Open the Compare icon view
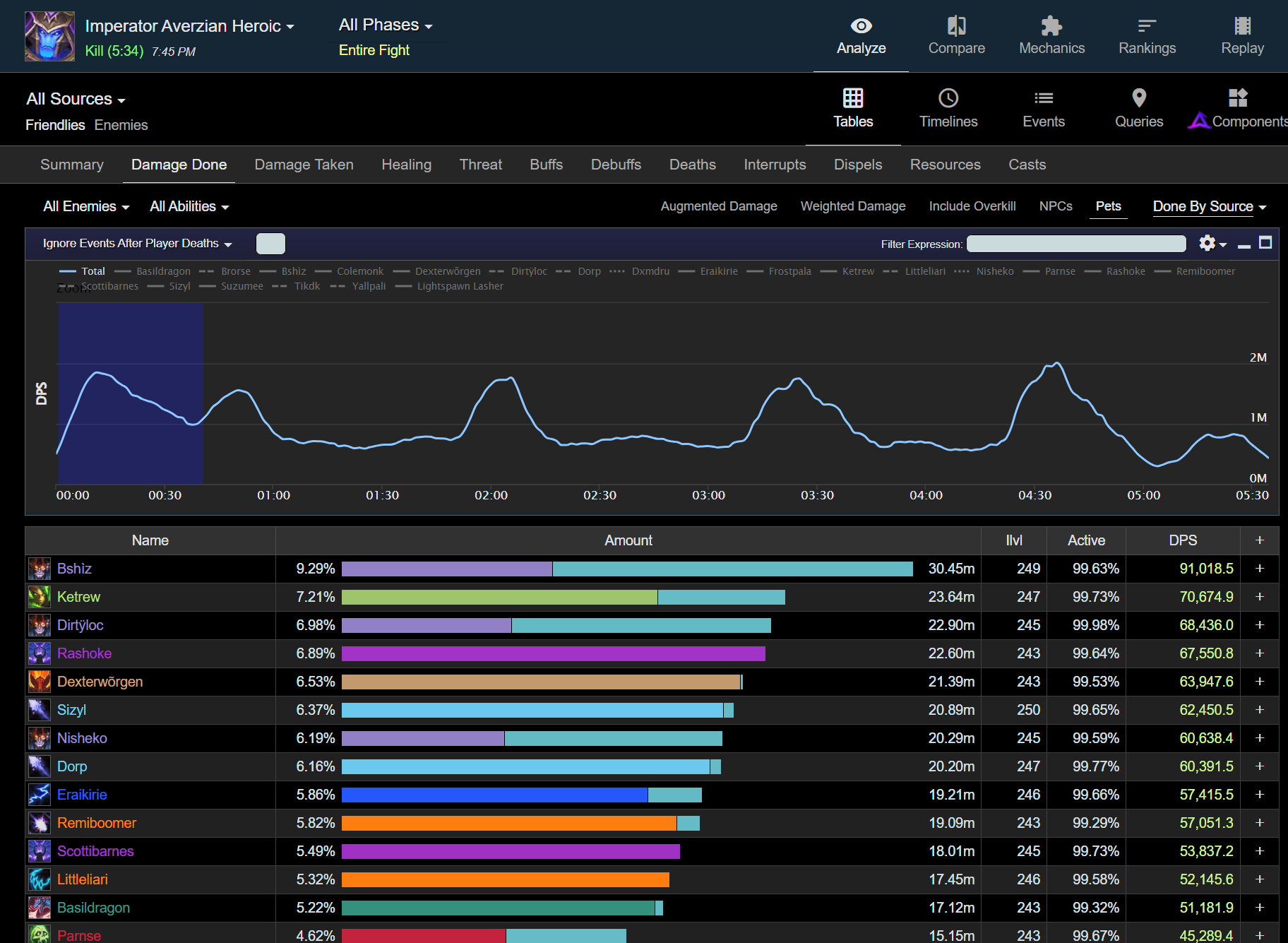The width and height of the screenshot is (1288, 943). [956, 27]
